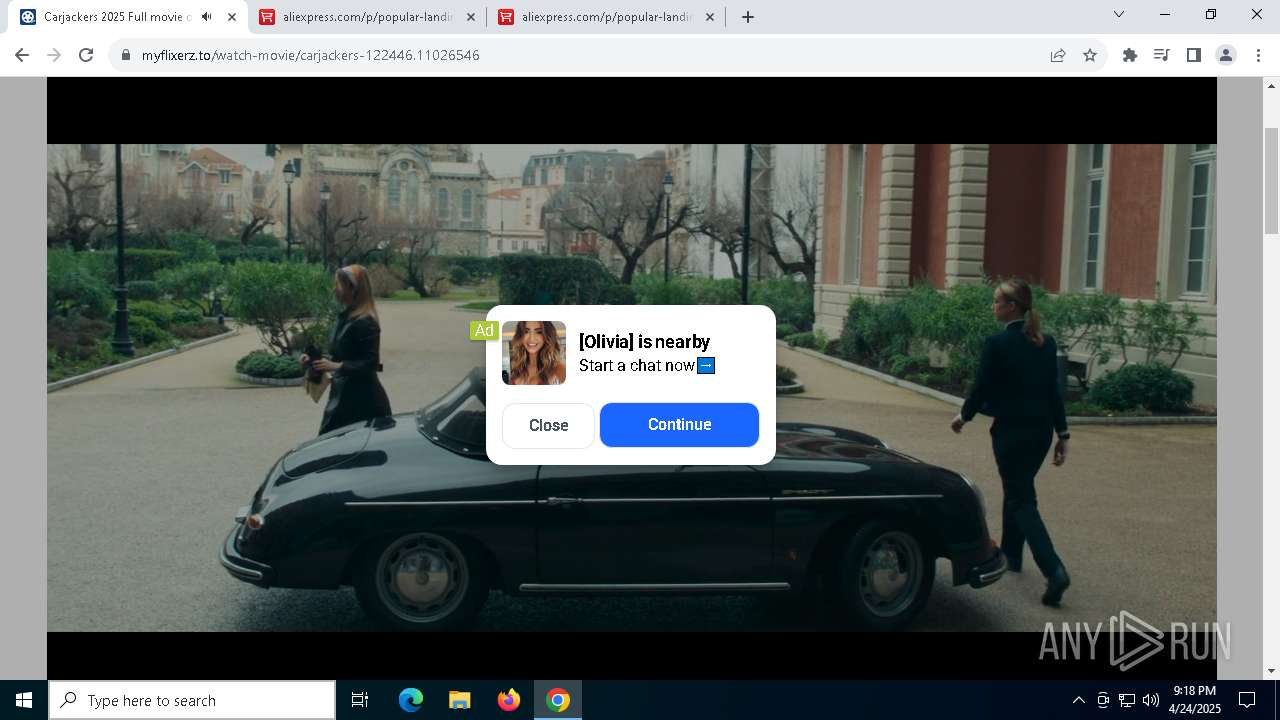Close the second aliexpress.com tab
Viewport: 1280px width, 720px height.
pyautogui.click(x=710, y=17)
